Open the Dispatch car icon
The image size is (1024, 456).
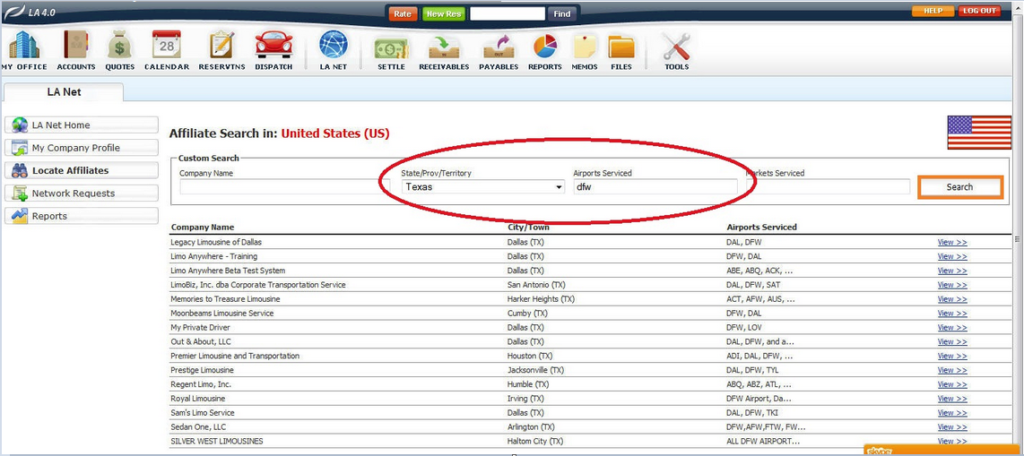[x=273, y=46]
